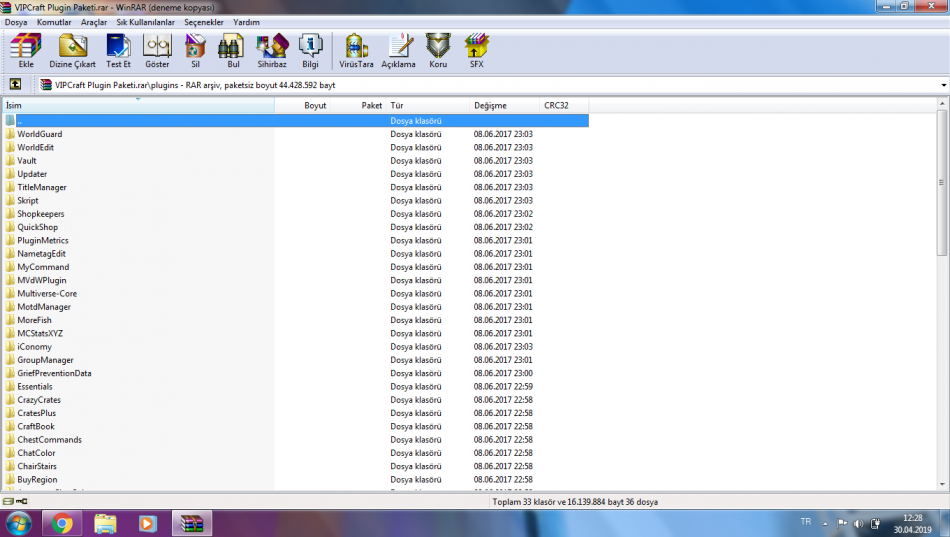Click the status bar drive icon
This screenshot has height=537, width=950.
coord(8,501)
